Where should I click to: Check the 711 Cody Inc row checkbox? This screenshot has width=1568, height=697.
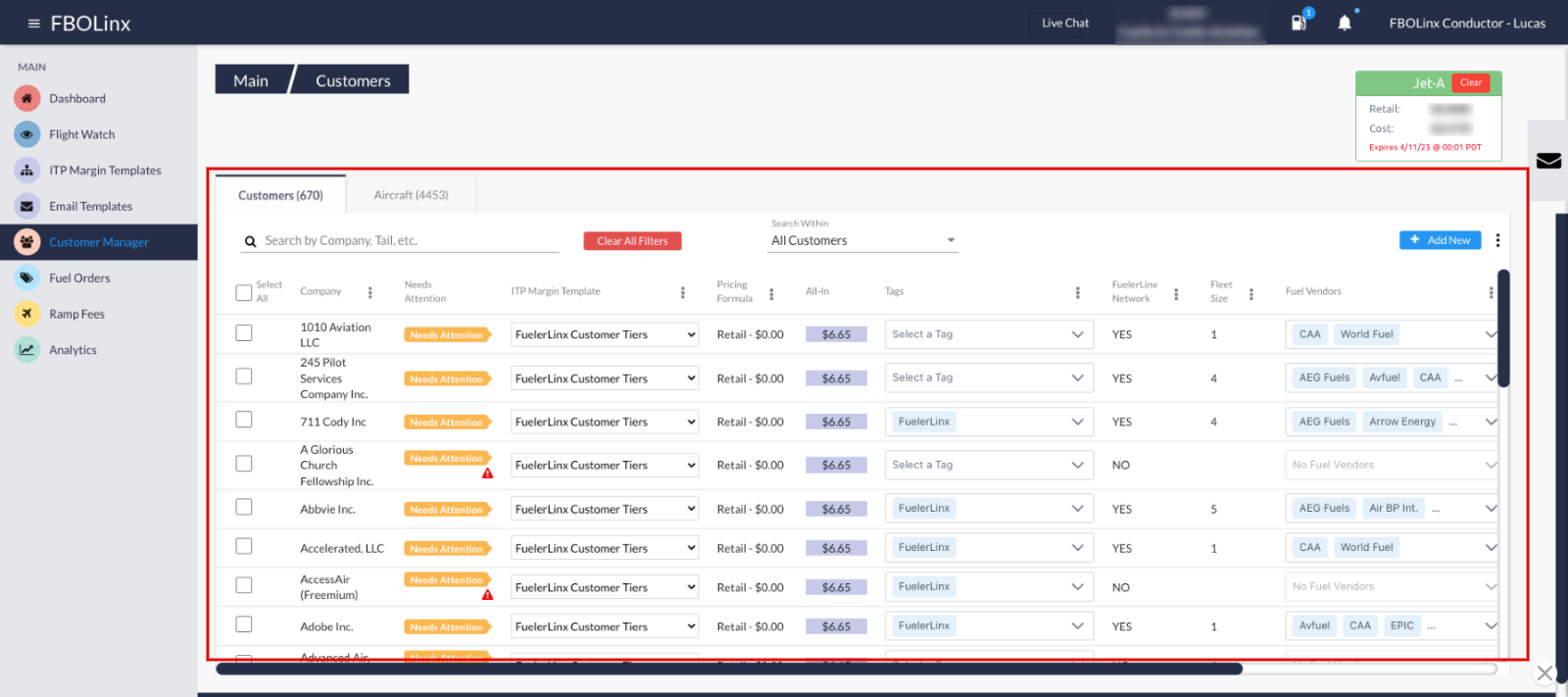(x=244, y=420)
